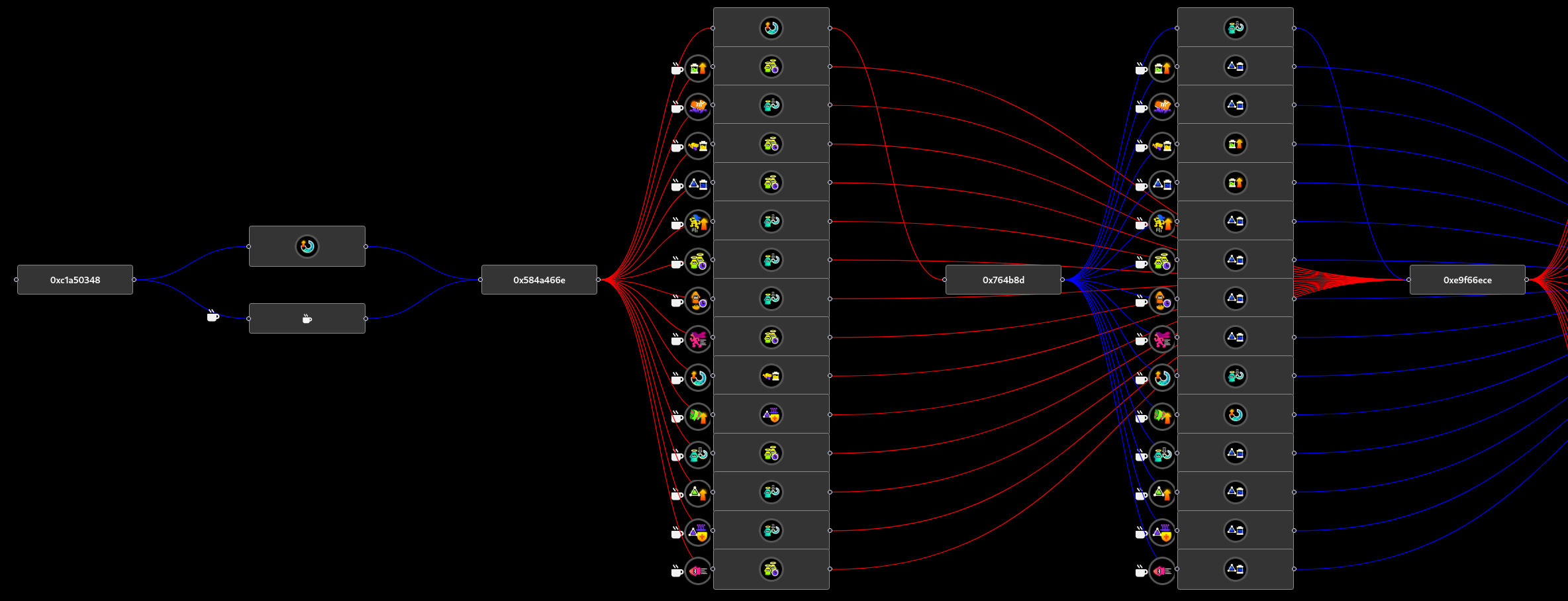
Task: Click the orange shoe icon on red-wired column
Action: [x=698, y=106]
